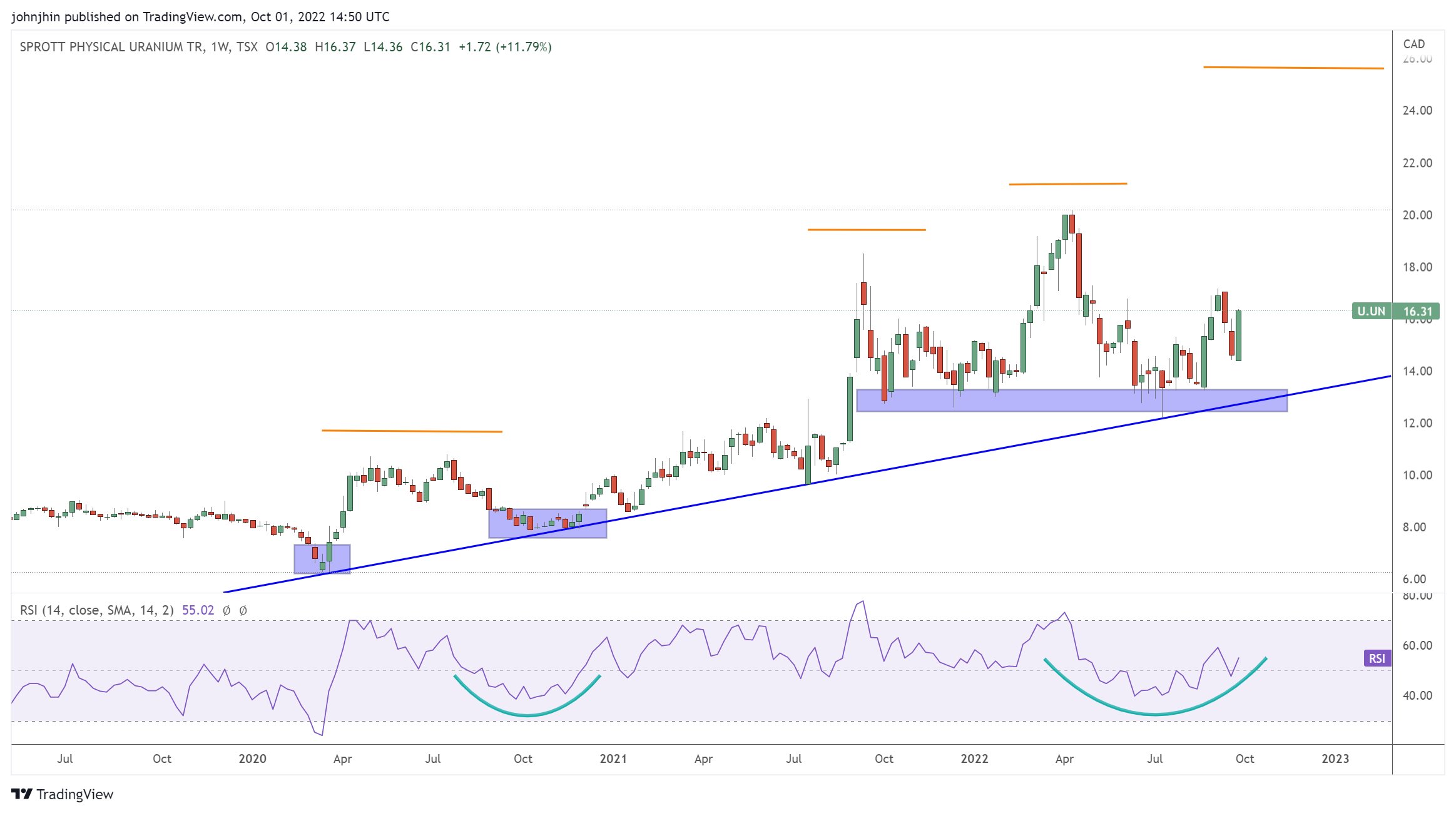This screenshot has height=813, width=1456.
Task: Select the teal arc under Oct 2020 RSI
Action: pyautogui.click(x=527, y=715)
